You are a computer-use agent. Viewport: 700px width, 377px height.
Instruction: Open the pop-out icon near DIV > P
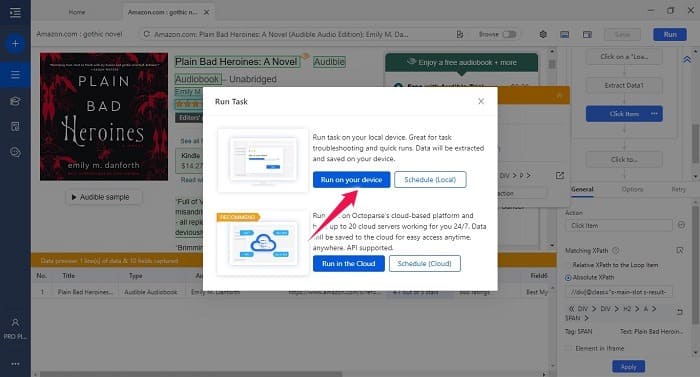pyautogui.click(x=560, y=176)
